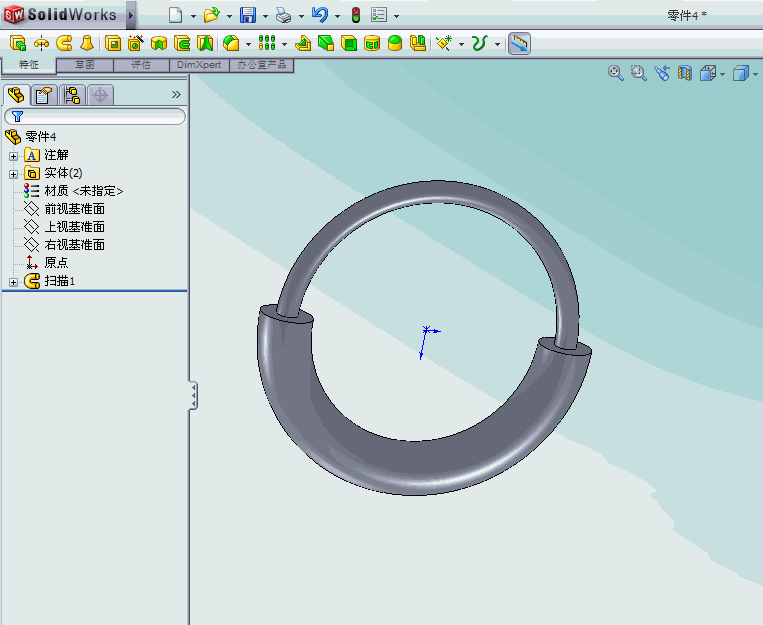Open the DimXpertManager tab

(x=100, y=95)
